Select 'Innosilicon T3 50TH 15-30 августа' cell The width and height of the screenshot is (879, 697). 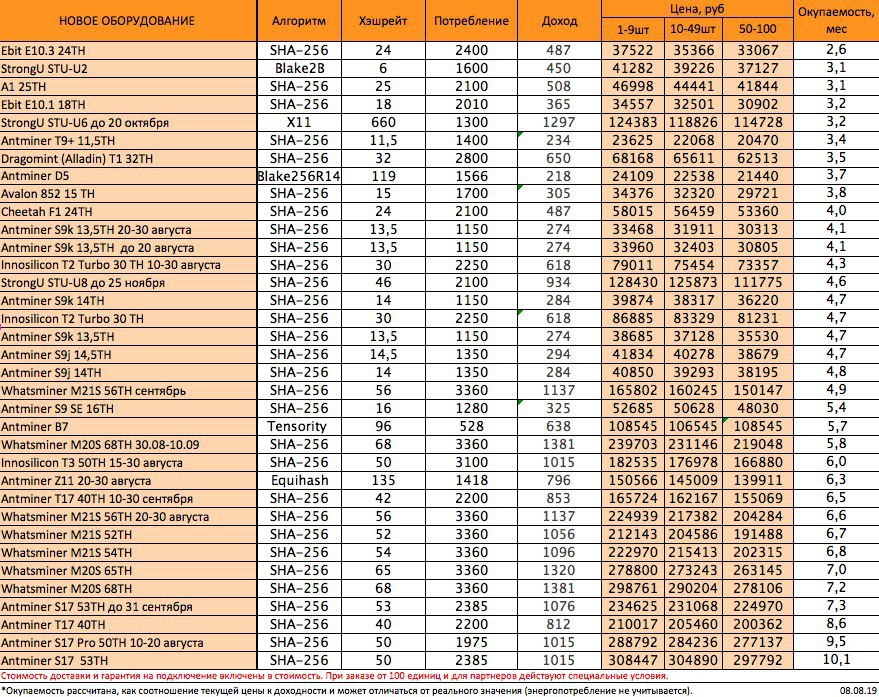click(x=128, y=463)
